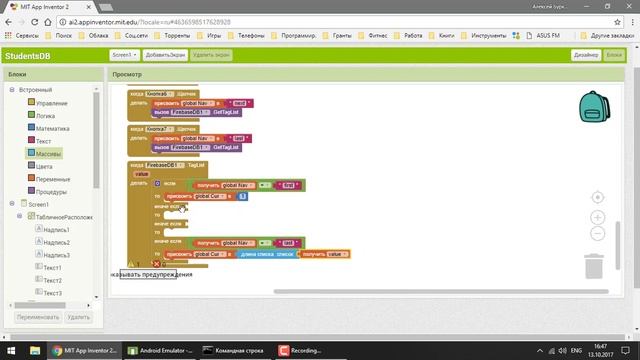The height and width of the screenshot is (360, 640).
Task: Click the GetTagList call block under Кнопка6
Action: [197, 112]
